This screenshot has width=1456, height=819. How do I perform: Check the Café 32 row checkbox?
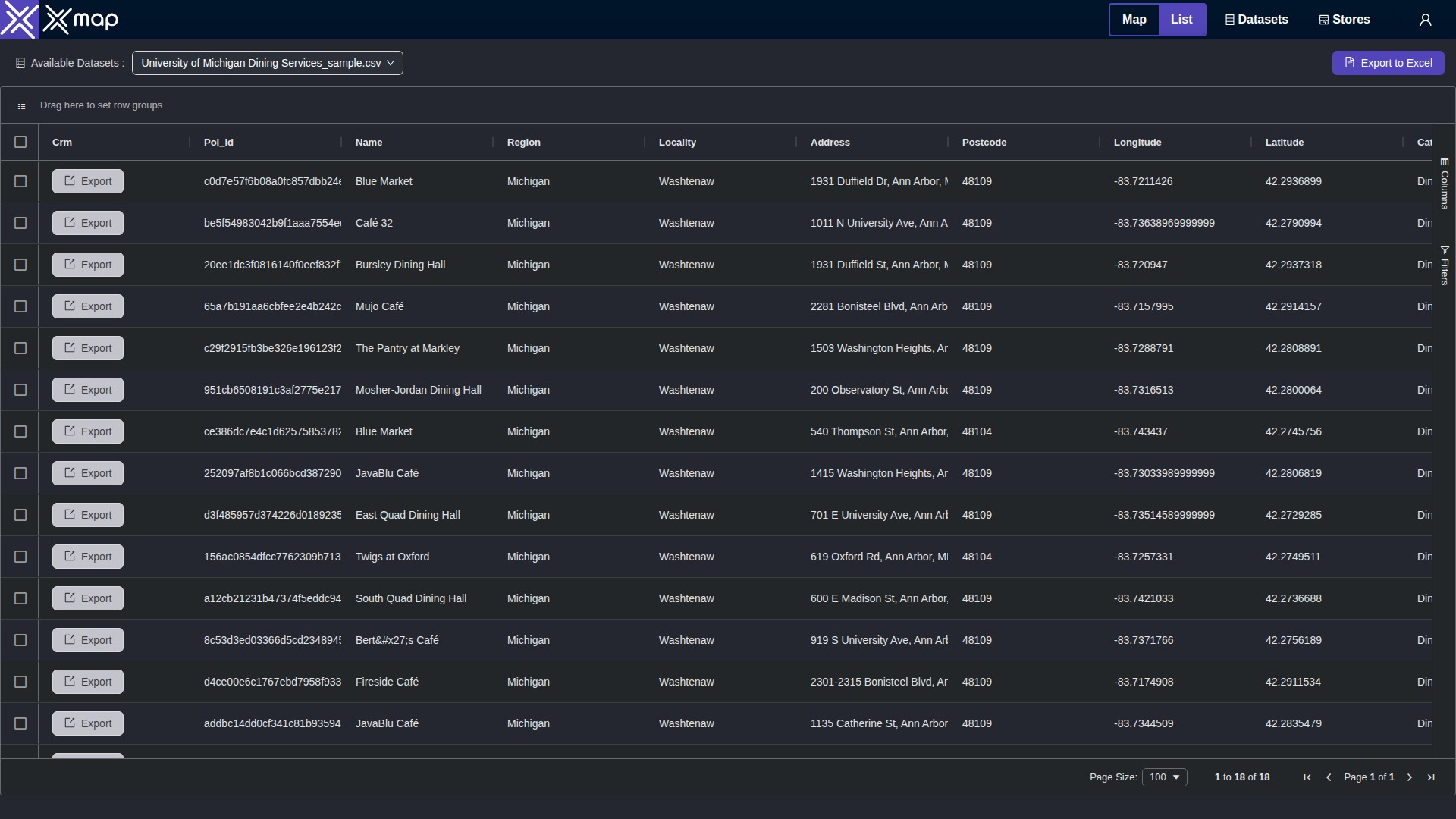point(20,223)
